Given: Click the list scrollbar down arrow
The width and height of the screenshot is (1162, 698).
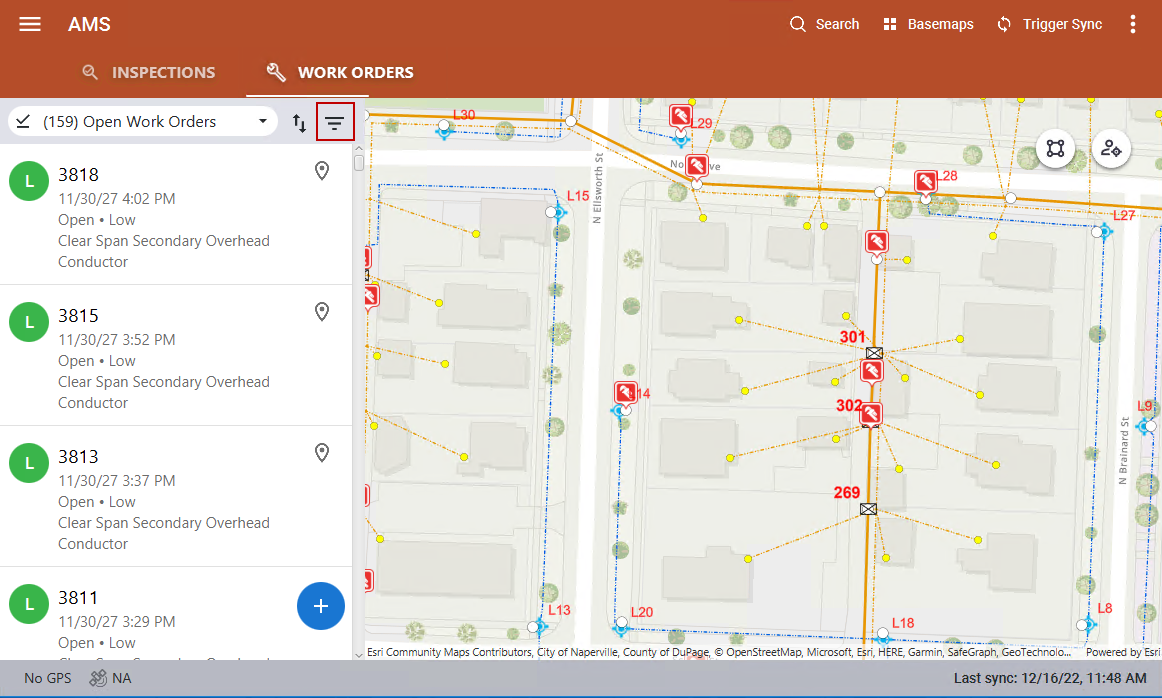Looking at the screenshot, I should click(359, 655).
